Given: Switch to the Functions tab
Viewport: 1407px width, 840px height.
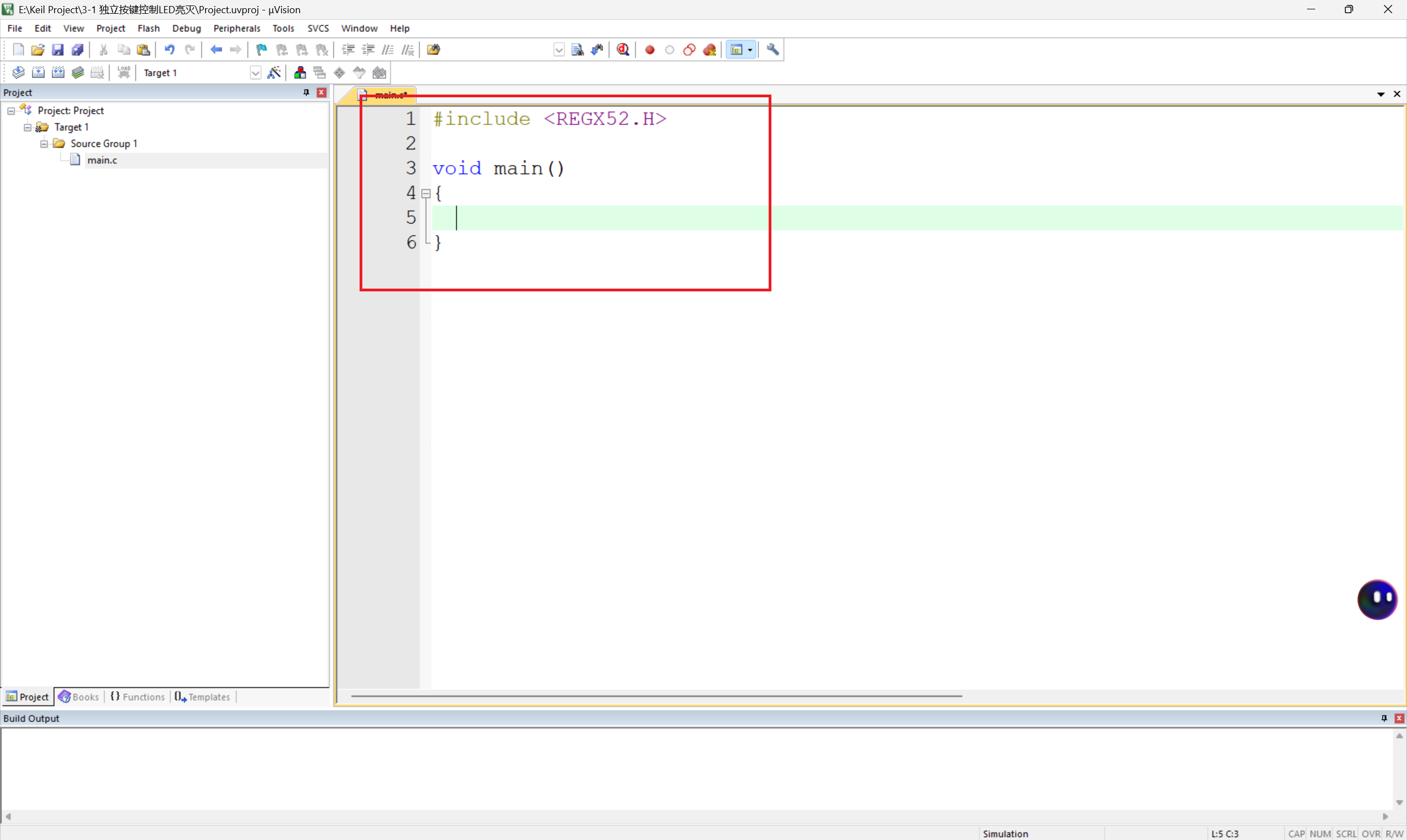Looking at the screenshot, I should [137, 697].
